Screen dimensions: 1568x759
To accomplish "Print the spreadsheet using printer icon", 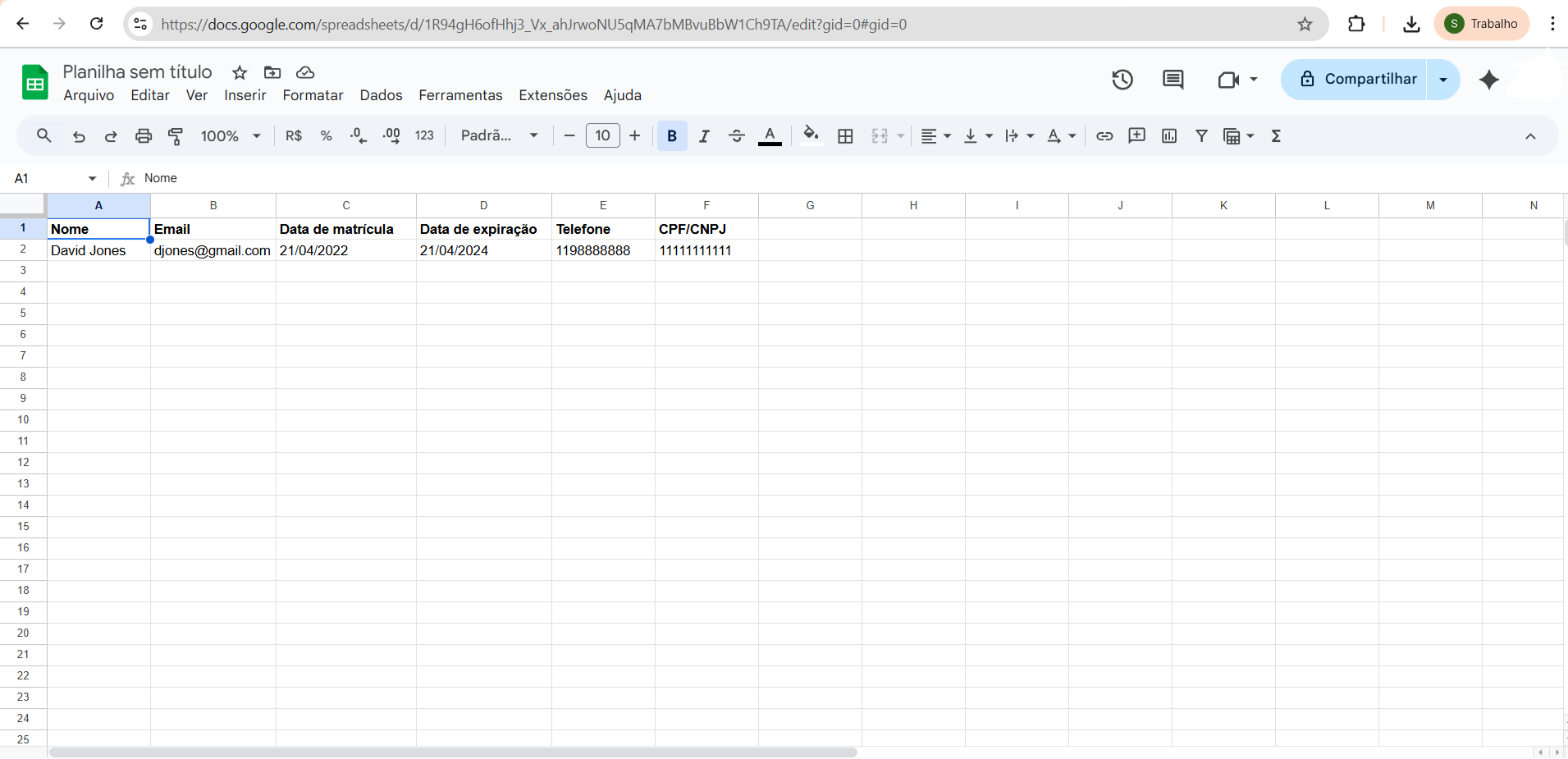I will (144, 136).
